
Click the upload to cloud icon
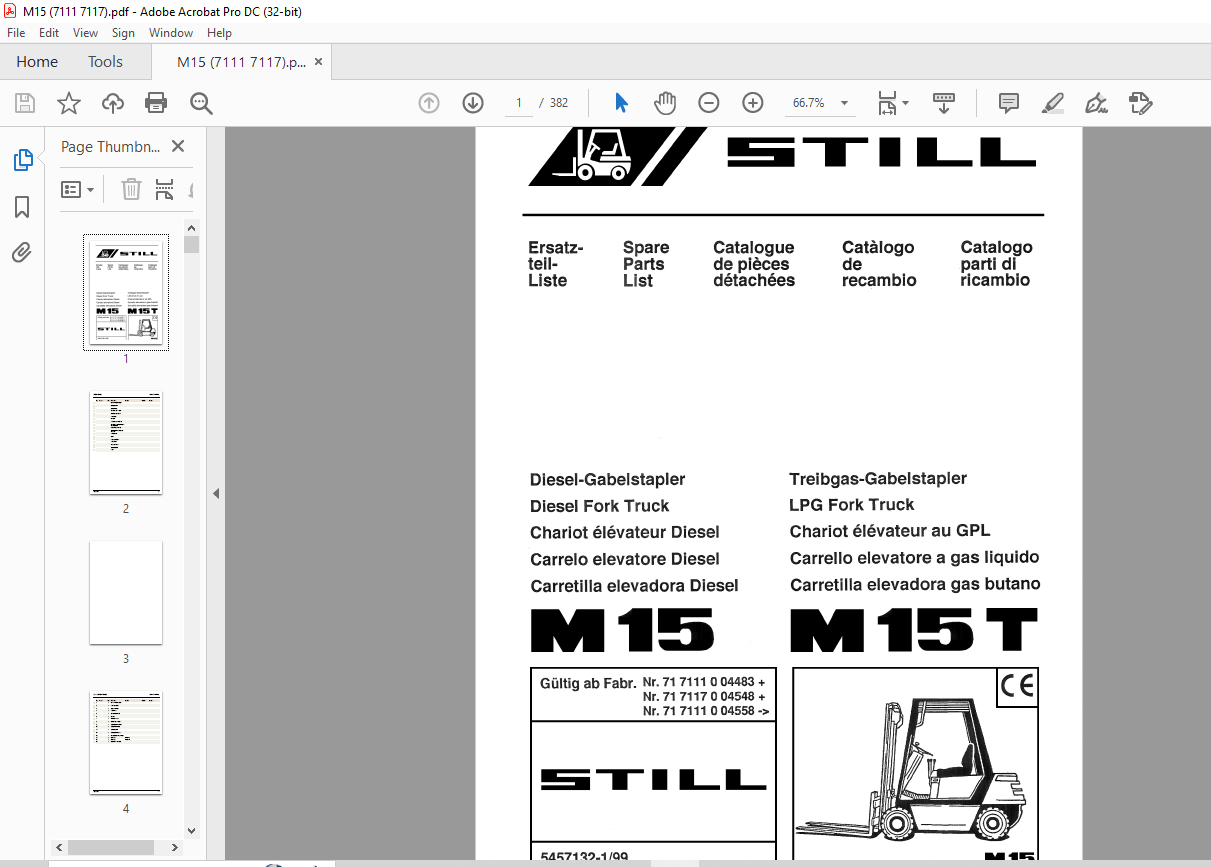click(x=113, y=103)
